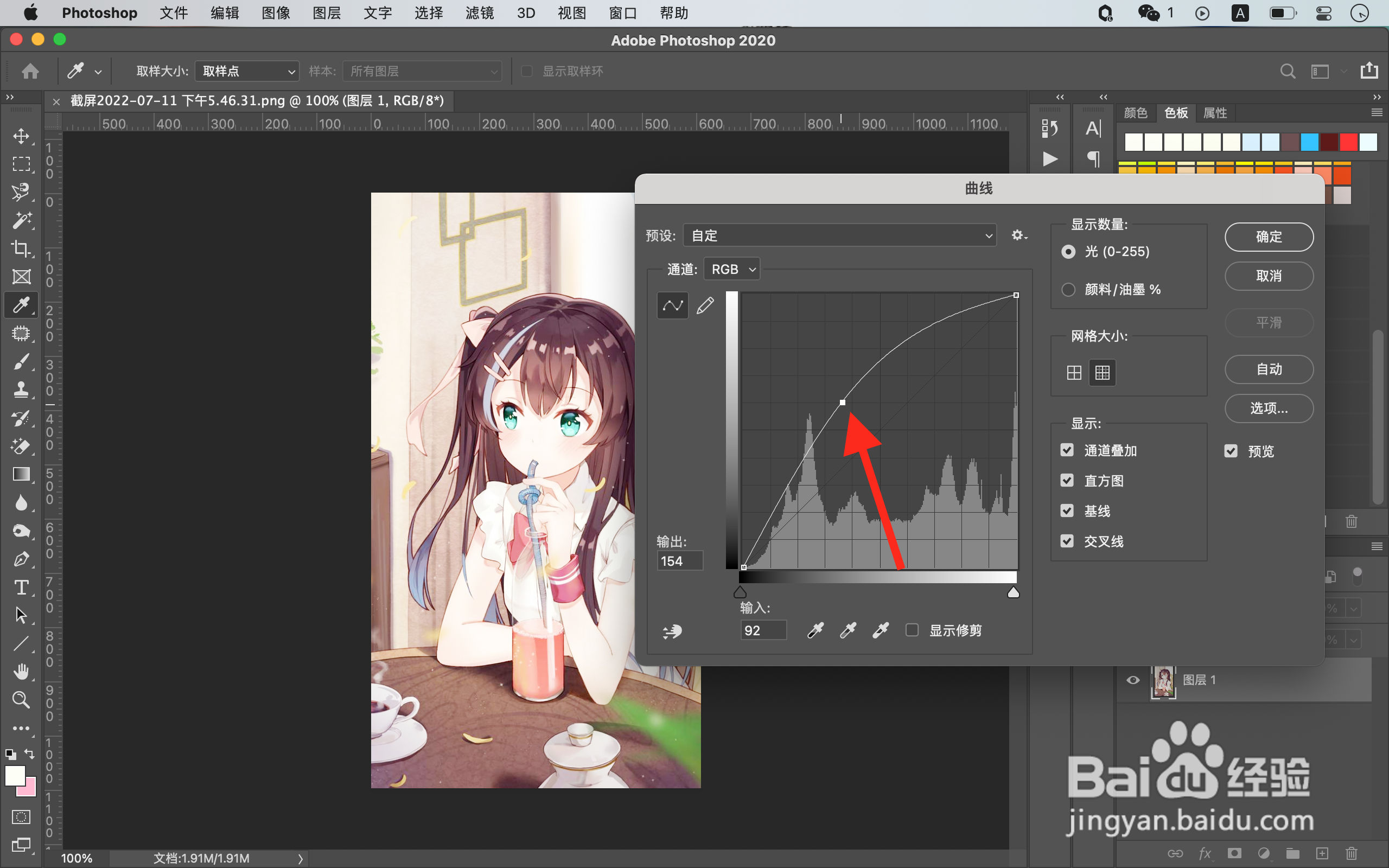Select the Hand tool
1389x868 pixels.
coord(21,671)
